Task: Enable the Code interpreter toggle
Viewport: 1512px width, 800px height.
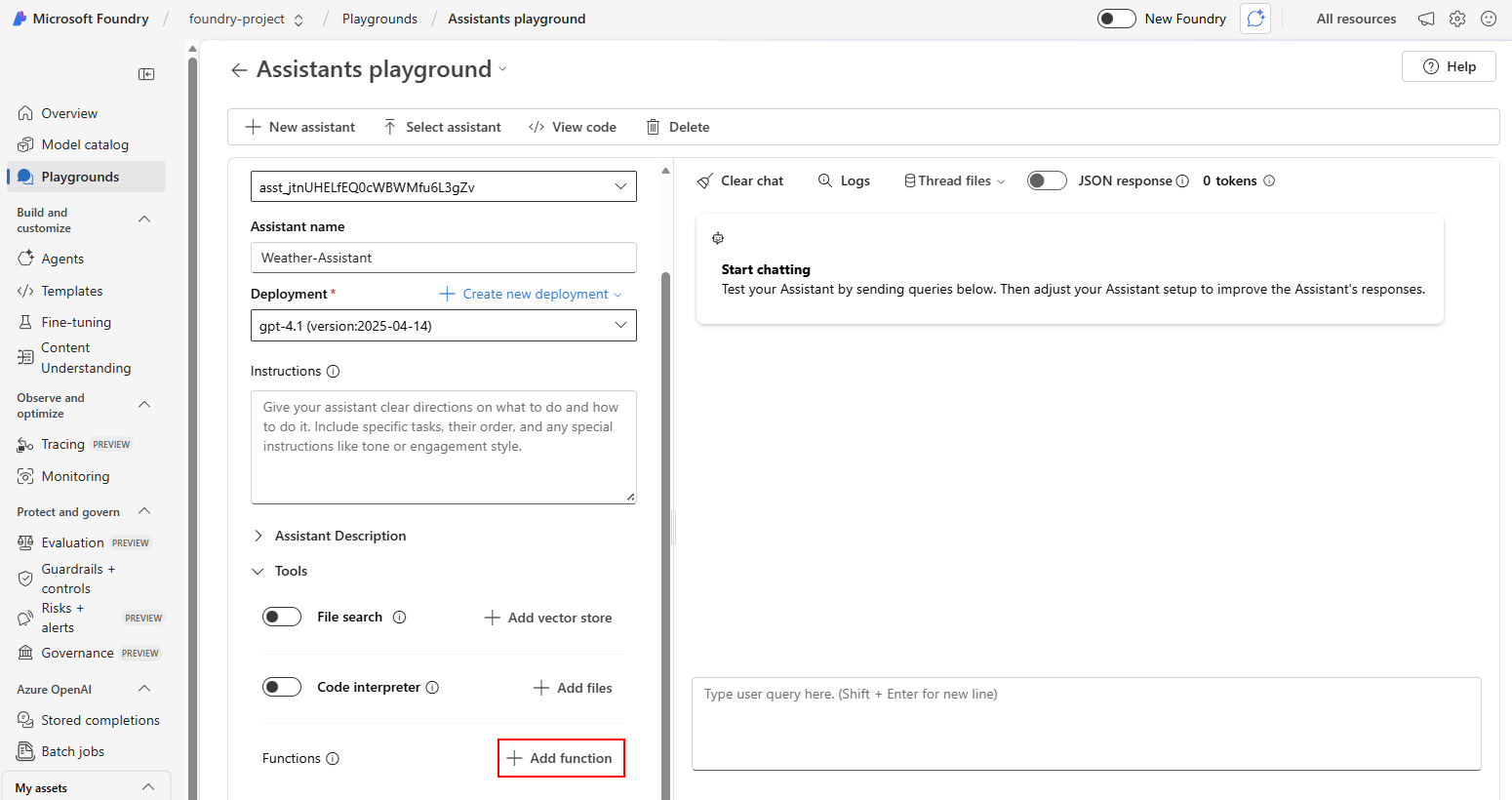Action: [x=282, y=687]
